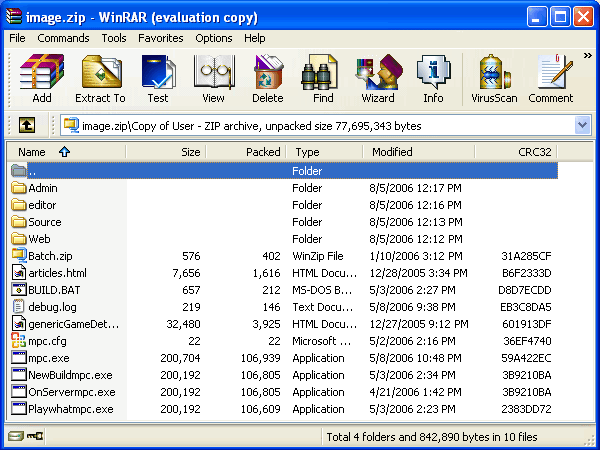Click the OnServermpc.exe application icon

pos(18,392)
